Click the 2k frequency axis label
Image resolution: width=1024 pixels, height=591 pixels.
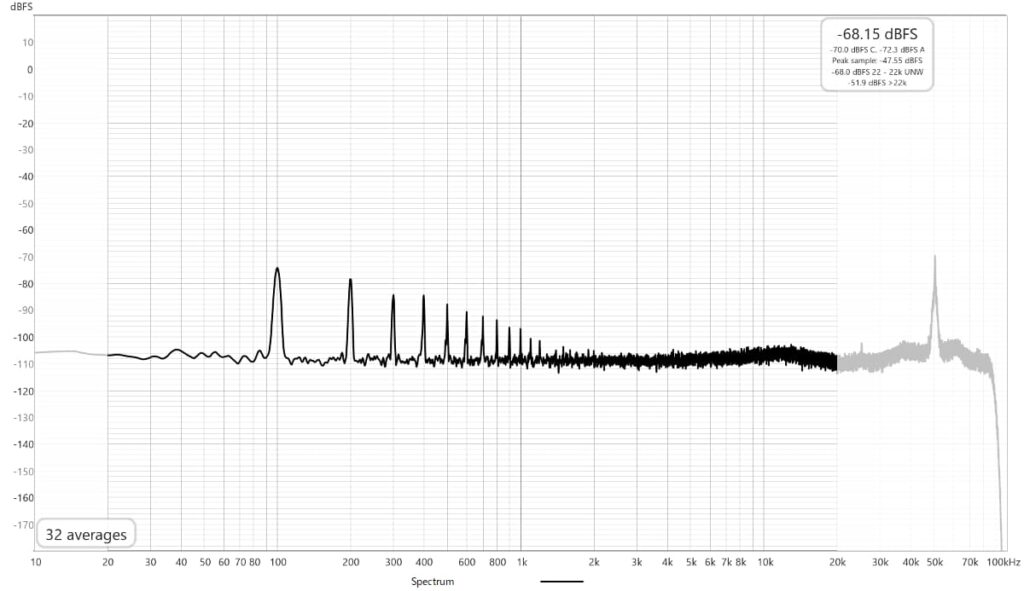594,563
